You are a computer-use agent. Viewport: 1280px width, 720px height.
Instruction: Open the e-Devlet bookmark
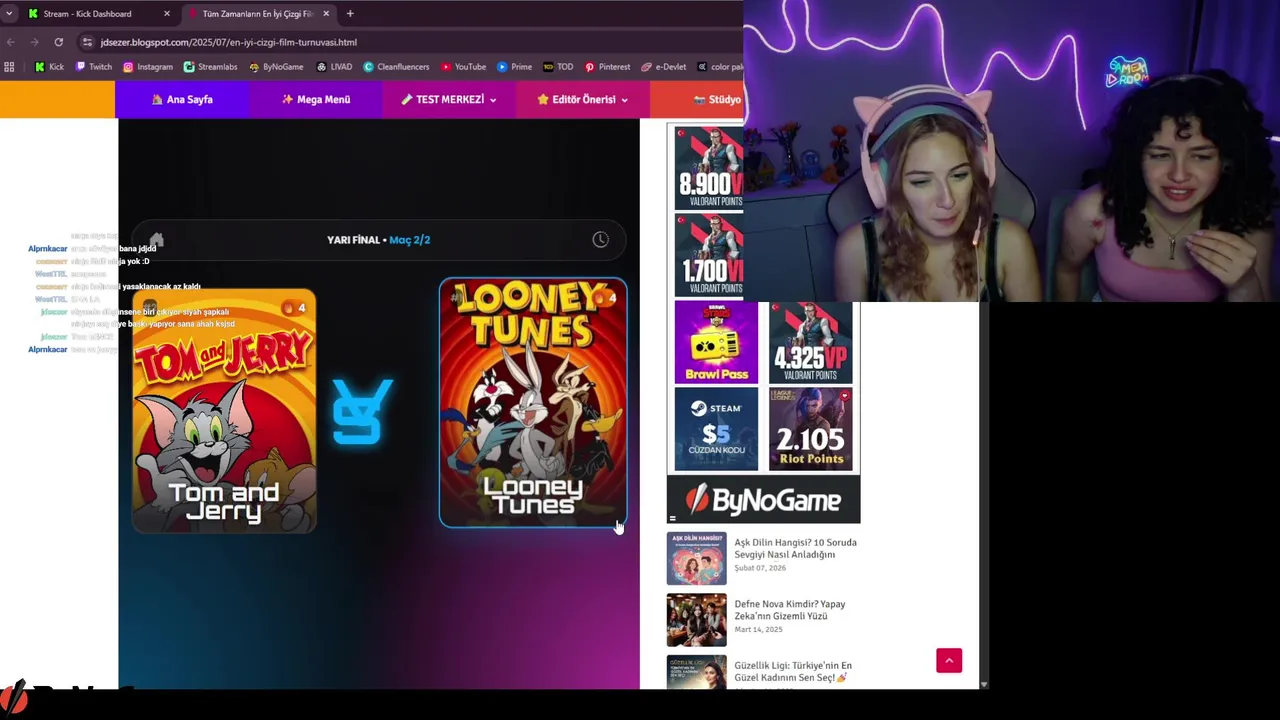point(663,67)
